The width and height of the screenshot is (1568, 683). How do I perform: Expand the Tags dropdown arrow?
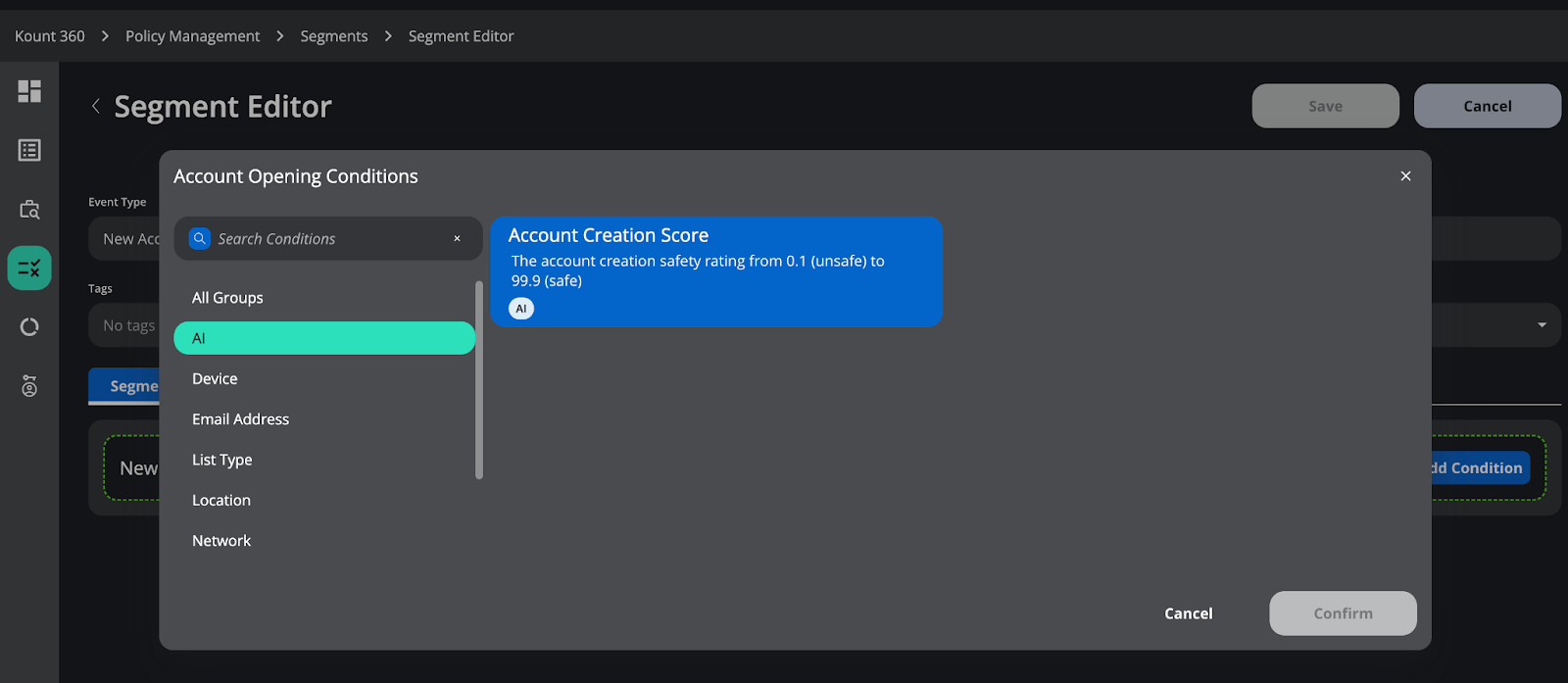pyautogui.click(x=1542, y=325)
